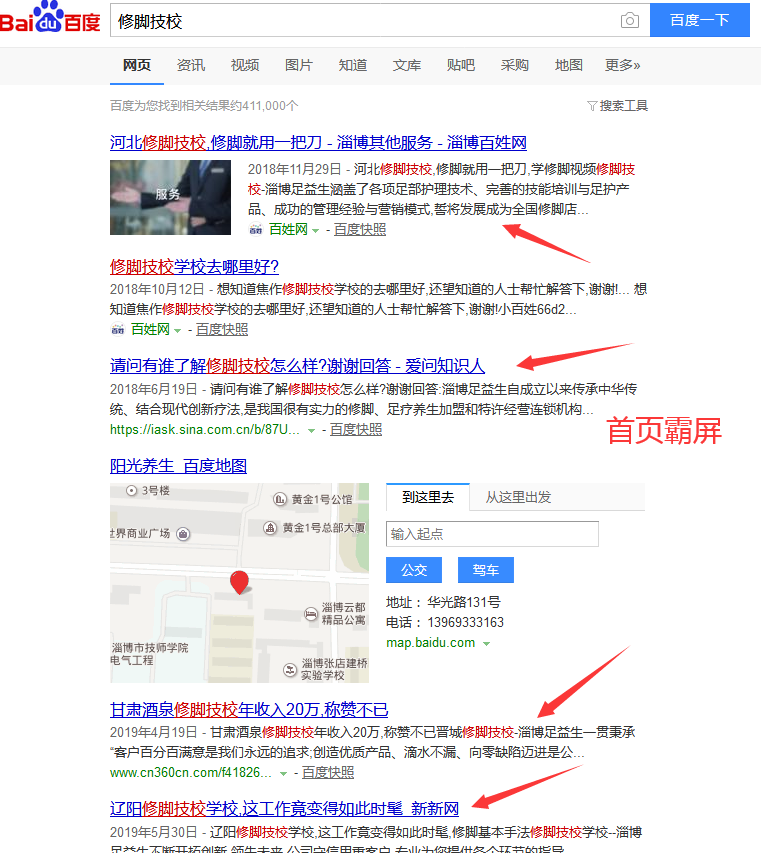Open 百度快照 of the second result
The height and width of the screenshot is (853, 761).
point(222,330)
